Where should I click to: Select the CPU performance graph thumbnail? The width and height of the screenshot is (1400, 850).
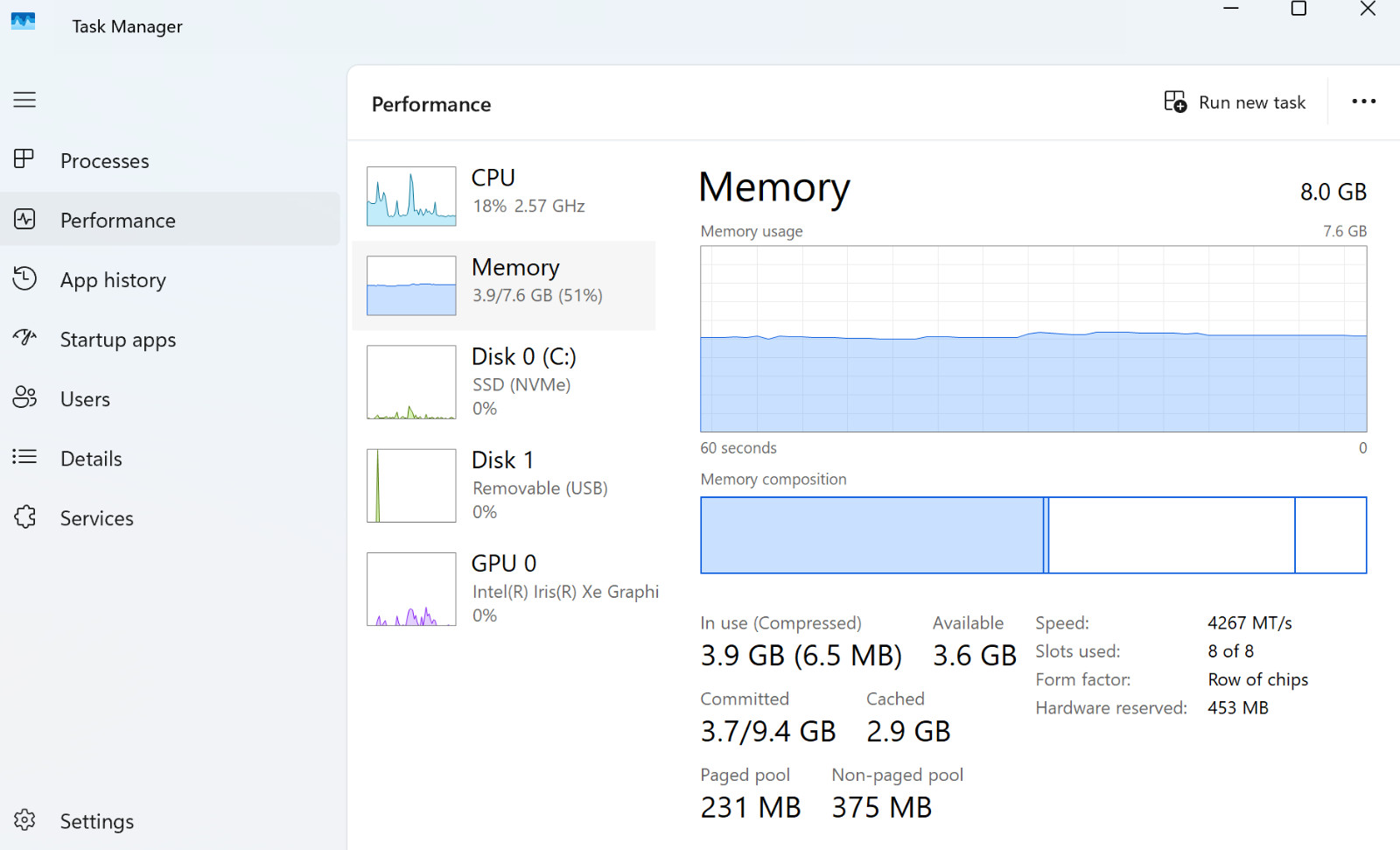(x=411, y=196)
